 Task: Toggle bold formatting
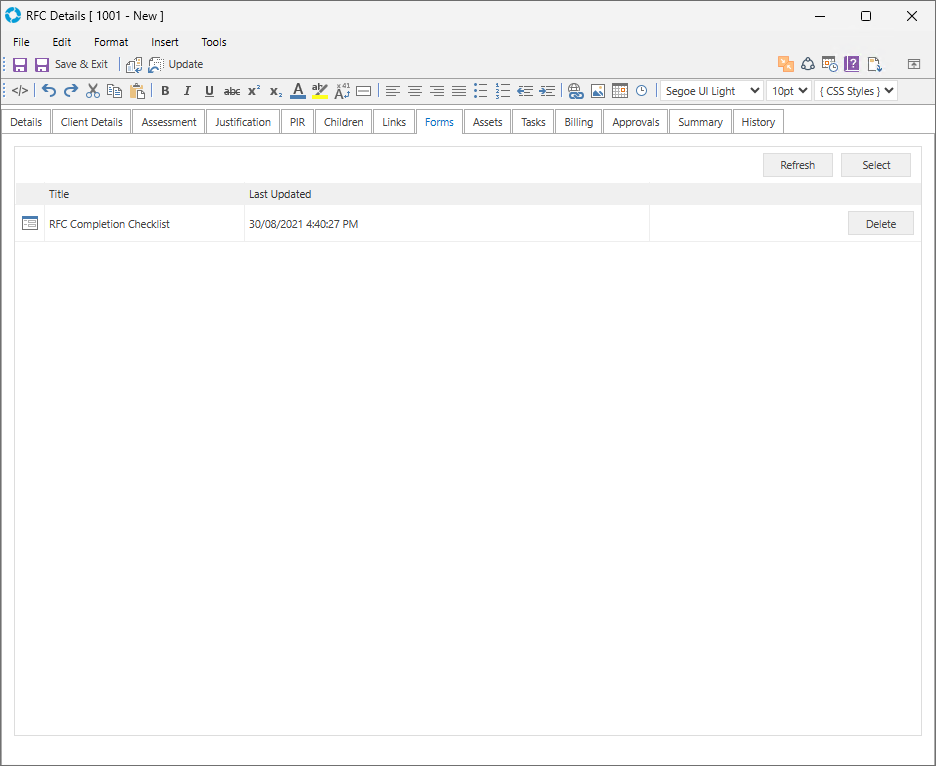point(165,91)
